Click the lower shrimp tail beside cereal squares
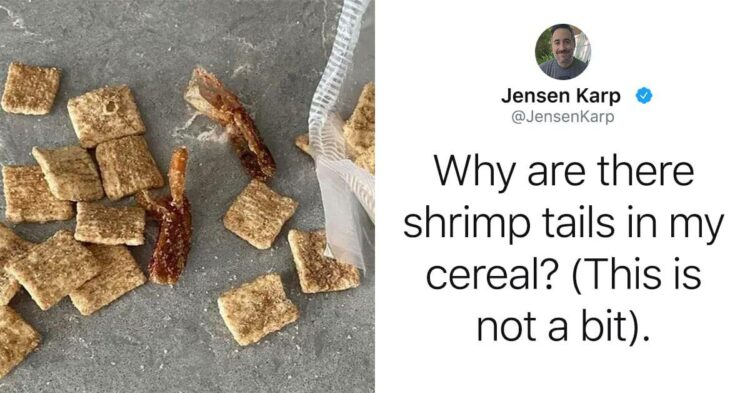The image size is (750, 393). (x=170, y=220)
